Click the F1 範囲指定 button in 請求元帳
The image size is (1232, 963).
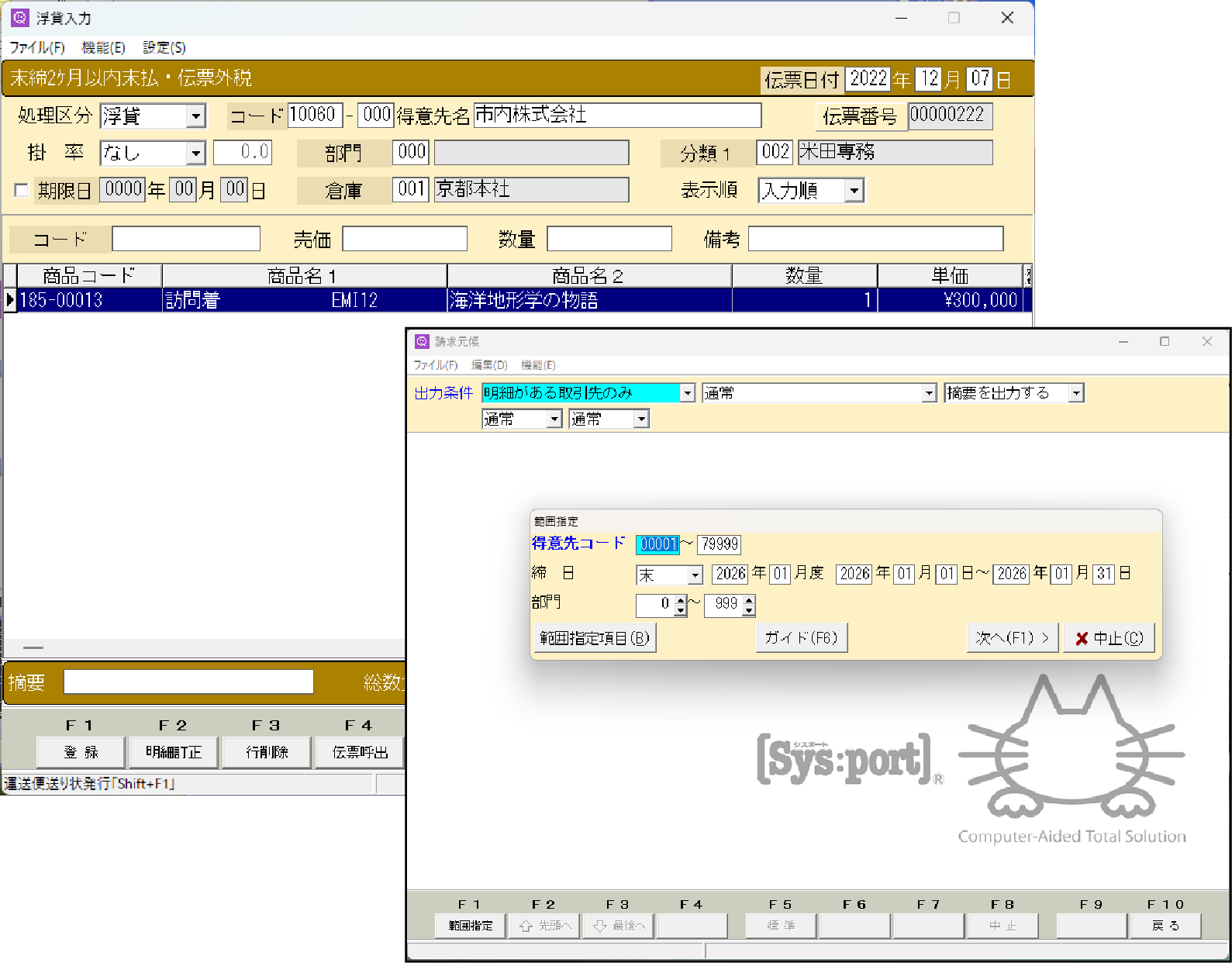(471, 926)
